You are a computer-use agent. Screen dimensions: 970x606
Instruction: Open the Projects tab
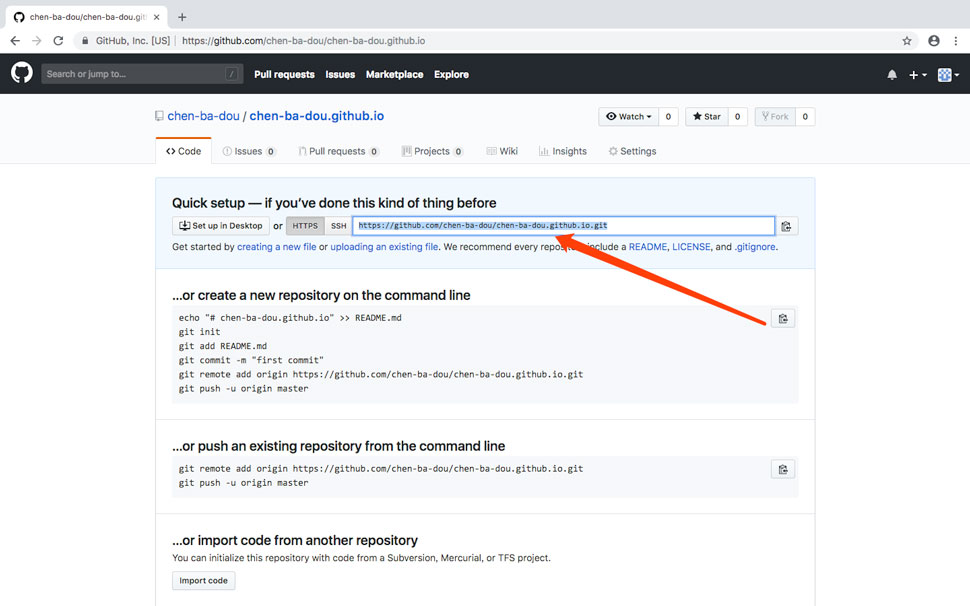tap(432, 152)
